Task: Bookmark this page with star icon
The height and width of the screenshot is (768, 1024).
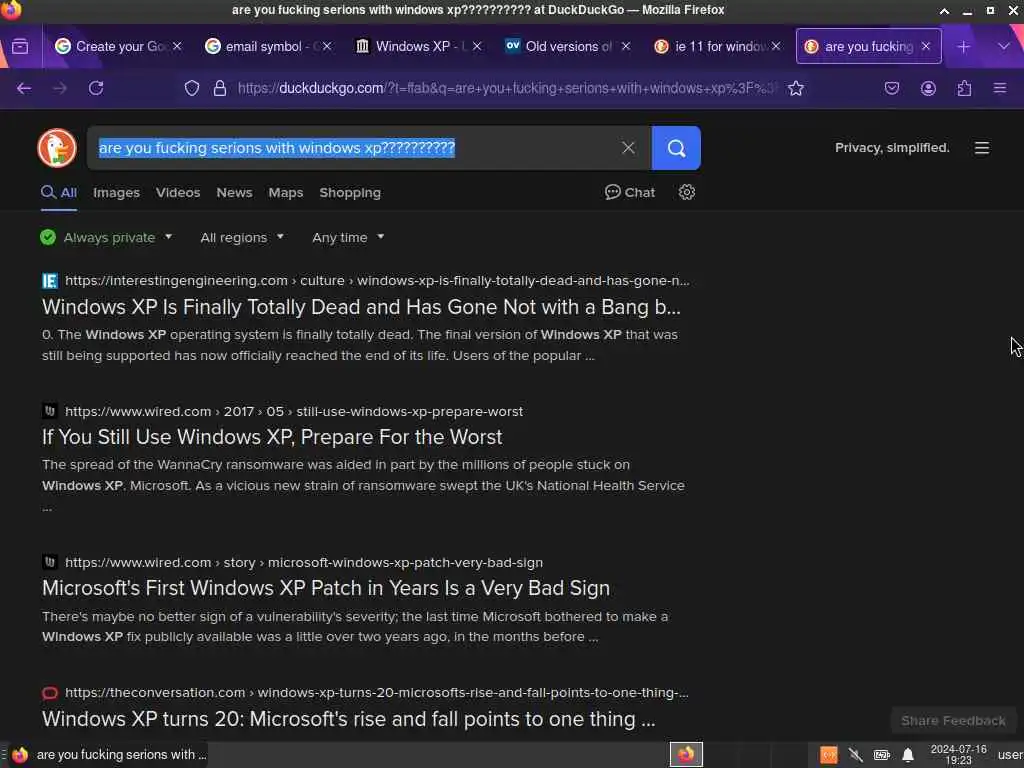Action: [795, 88]
